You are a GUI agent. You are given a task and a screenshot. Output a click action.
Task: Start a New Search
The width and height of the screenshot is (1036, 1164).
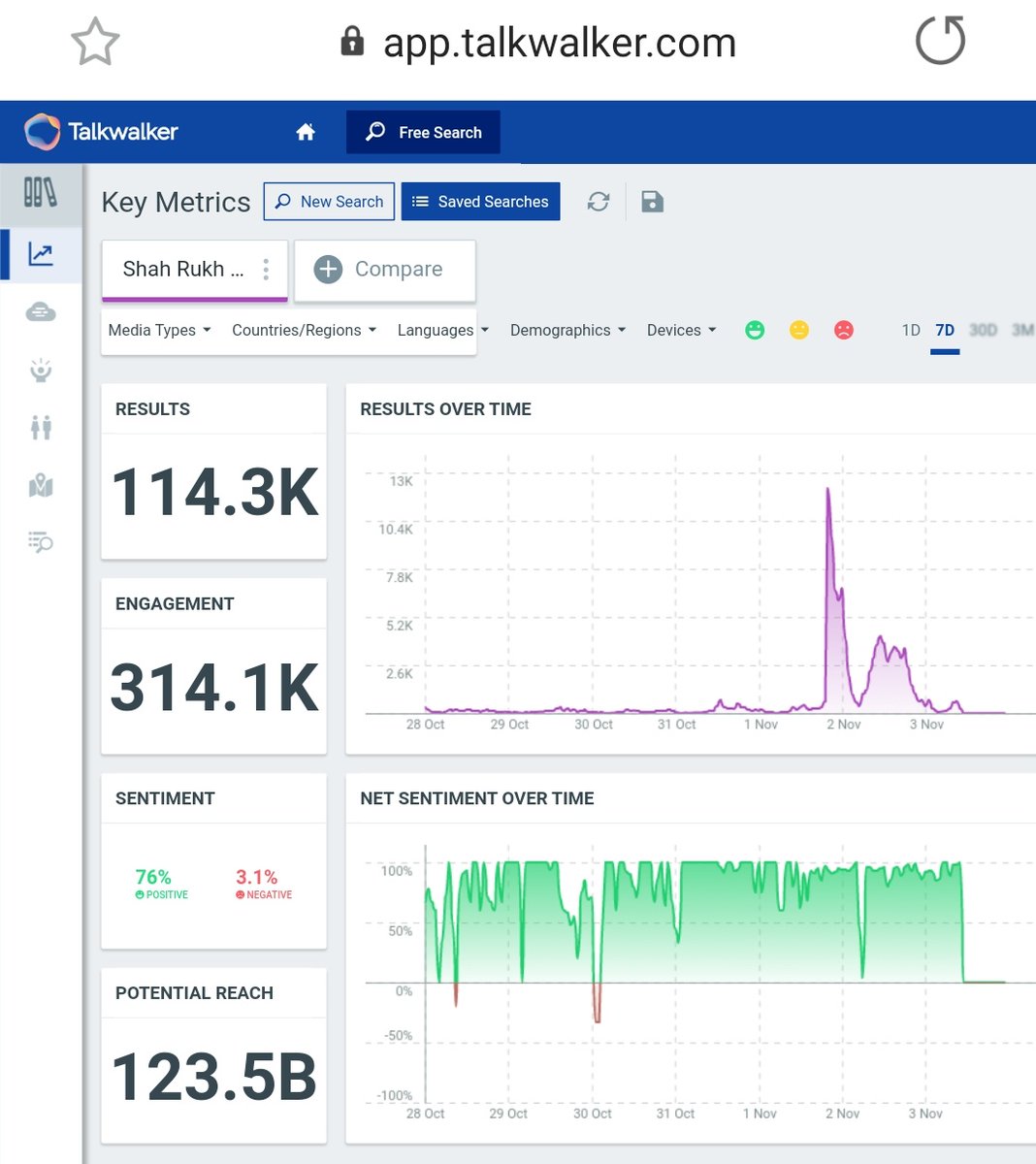pos(329,201)
